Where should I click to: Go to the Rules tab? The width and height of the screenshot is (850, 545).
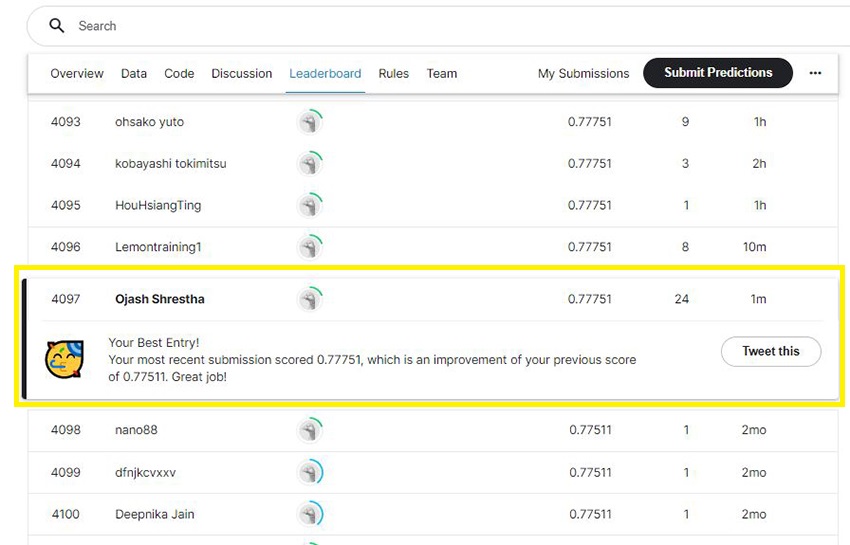394,74
